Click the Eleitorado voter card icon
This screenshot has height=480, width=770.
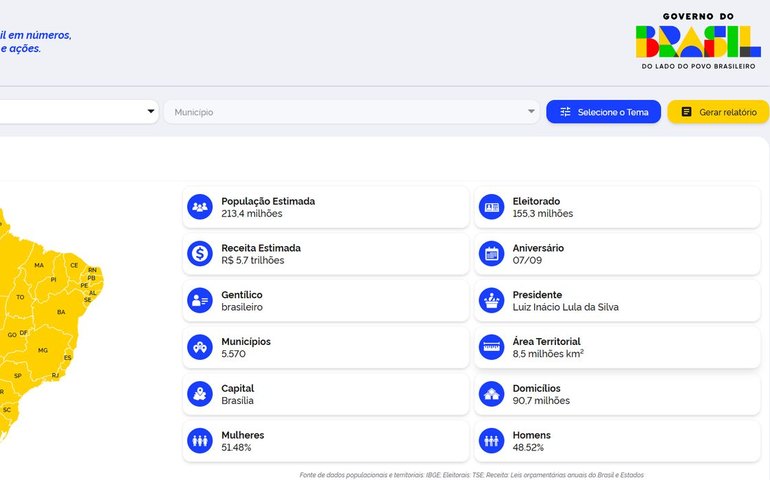(492, 207)
